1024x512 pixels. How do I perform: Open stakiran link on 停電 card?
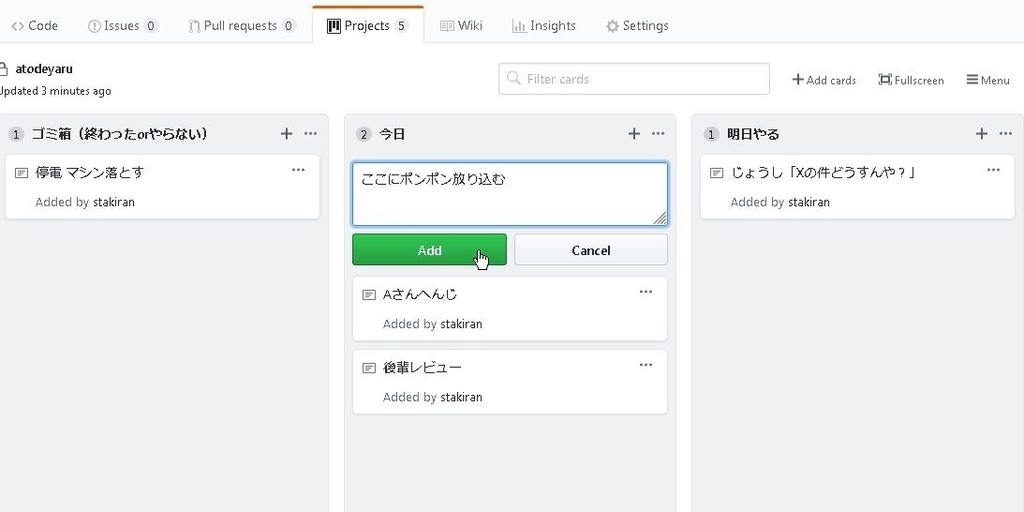click(114, 202)
